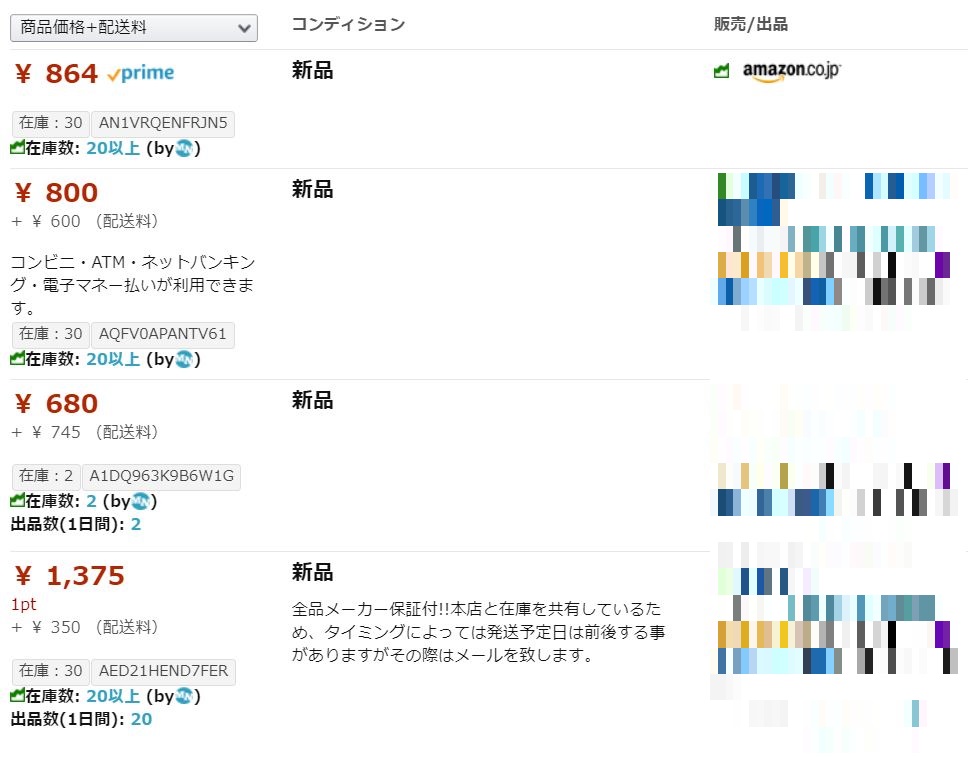The image size is (968, 757).
Task: Click the green chart icon beside Amazon.co.jp logo
Action: [720, 72]
